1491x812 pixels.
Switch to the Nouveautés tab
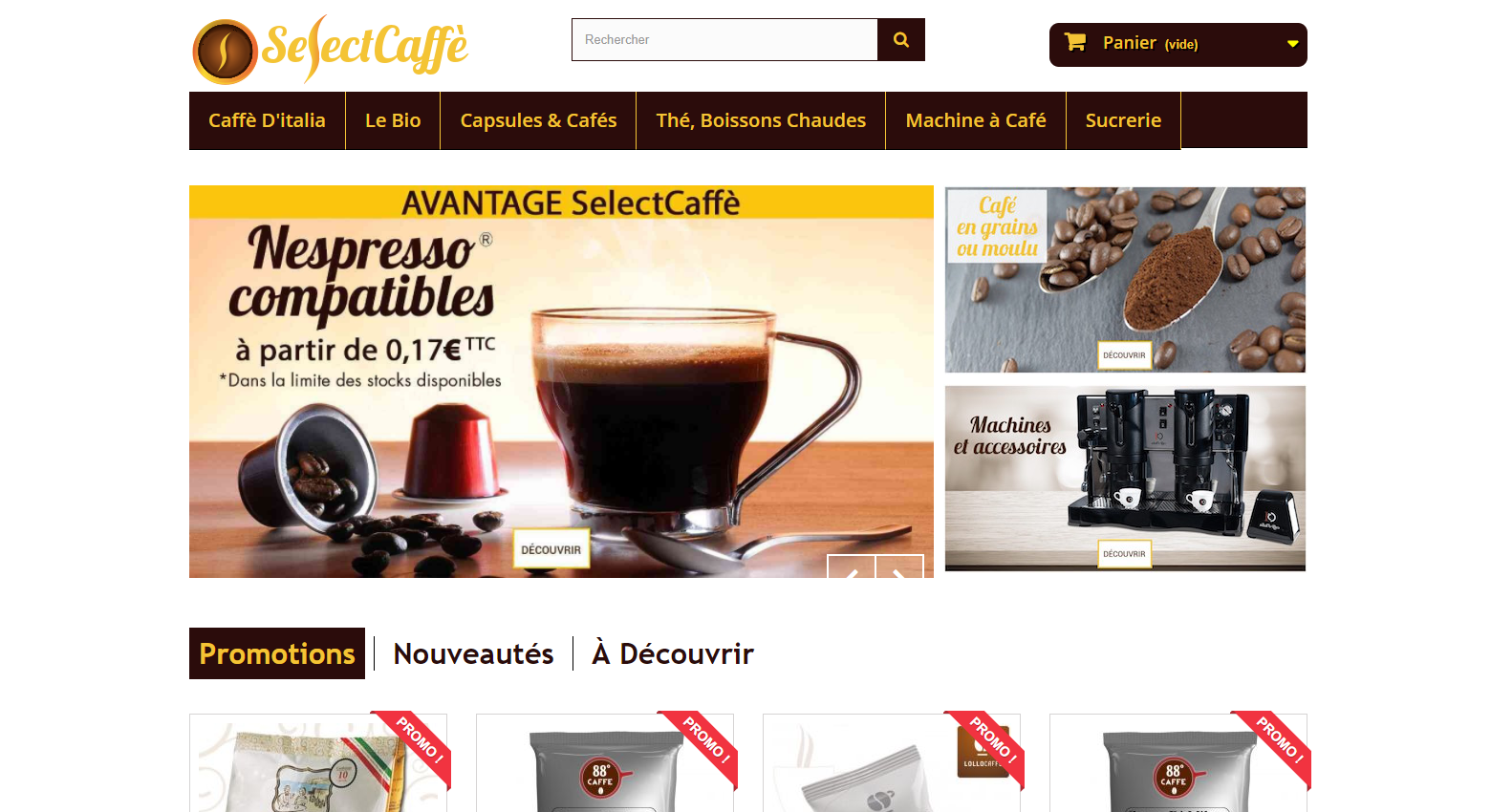pos(473,653)
